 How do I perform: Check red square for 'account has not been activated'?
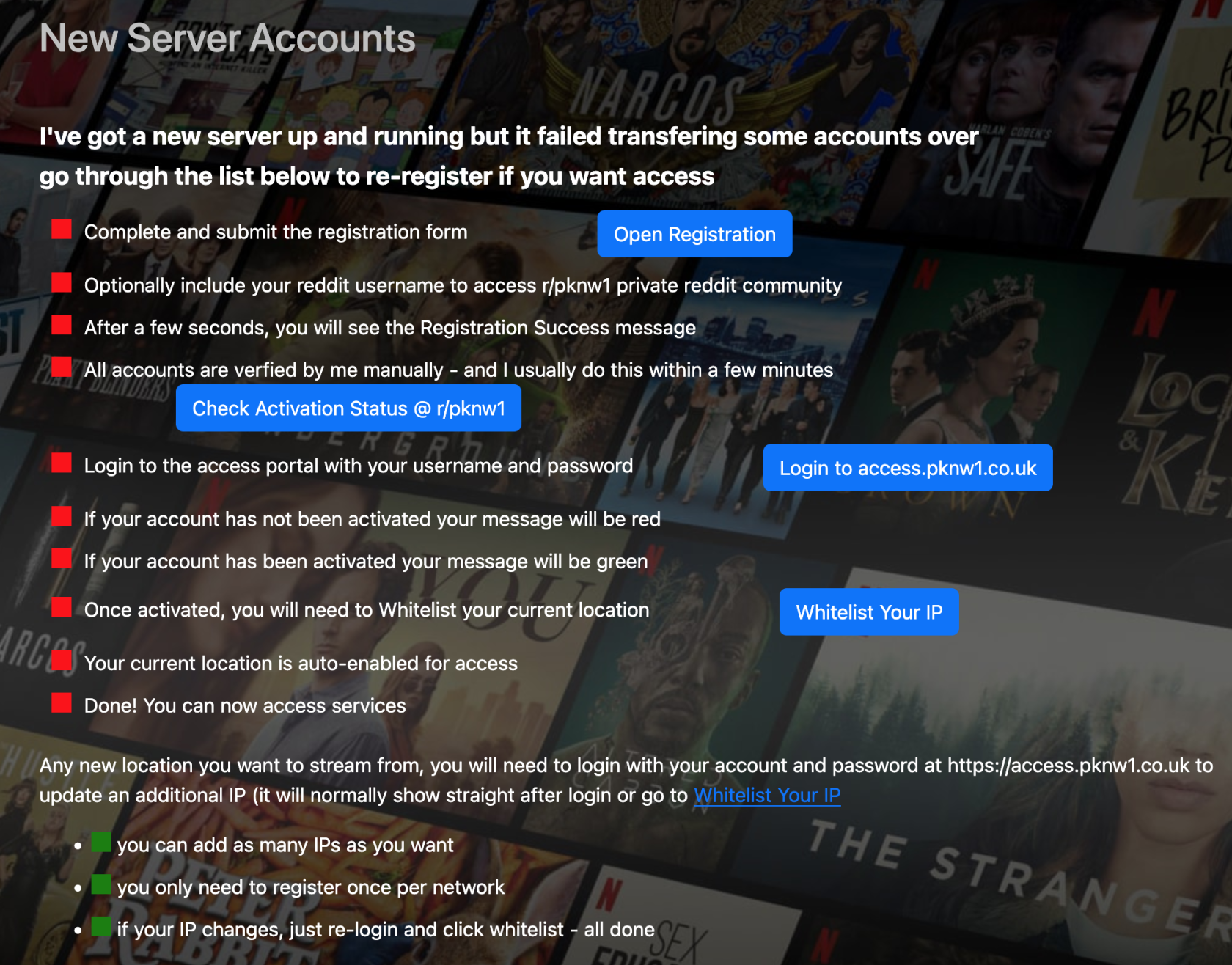(x=62, y=517)
